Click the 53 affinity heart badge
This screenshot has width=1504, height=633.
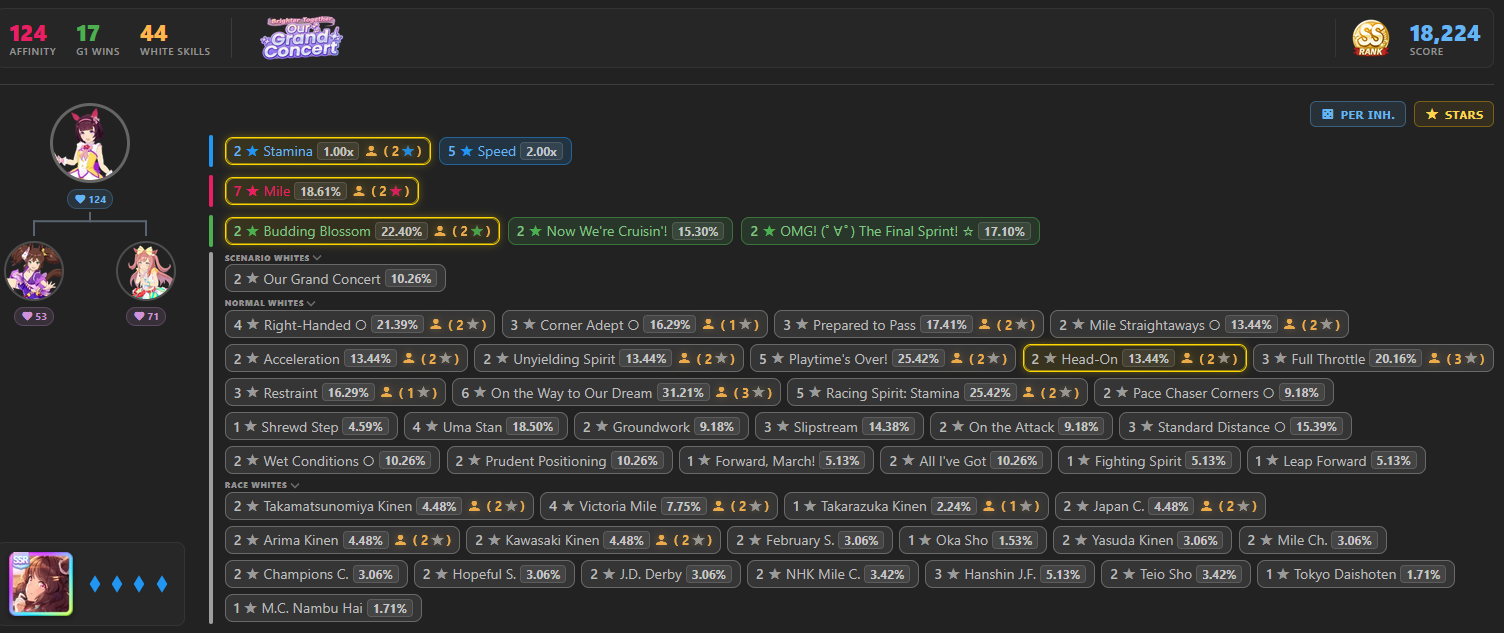[x=34, y=317]
